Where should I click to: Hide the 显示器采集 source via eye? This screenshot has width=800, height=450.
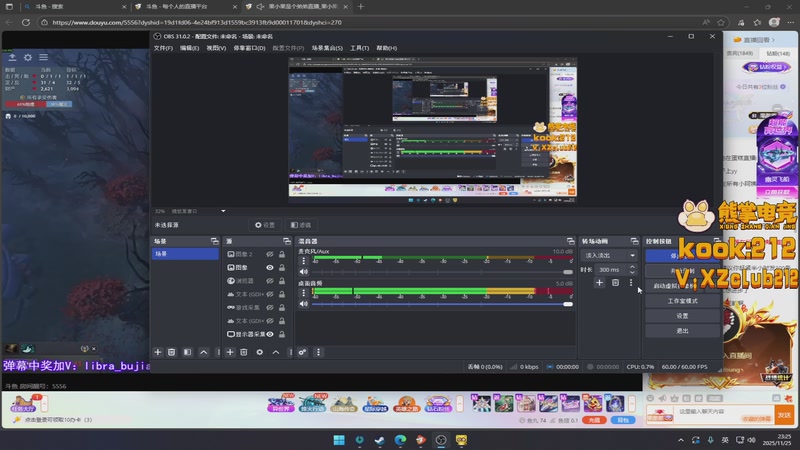[270, 334]
